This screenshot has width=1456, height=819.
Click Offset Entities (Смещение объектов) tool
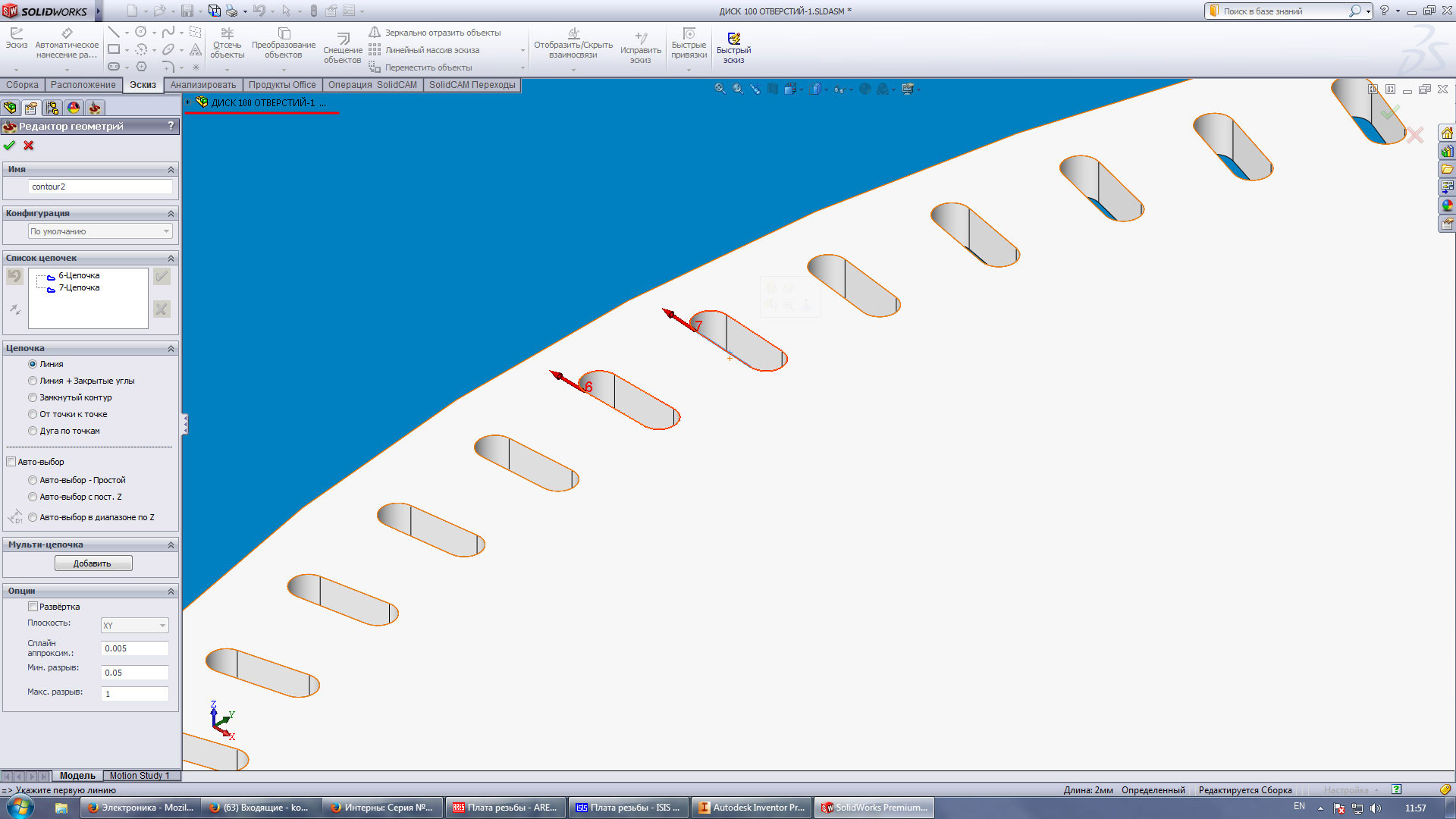click(343, 38)
